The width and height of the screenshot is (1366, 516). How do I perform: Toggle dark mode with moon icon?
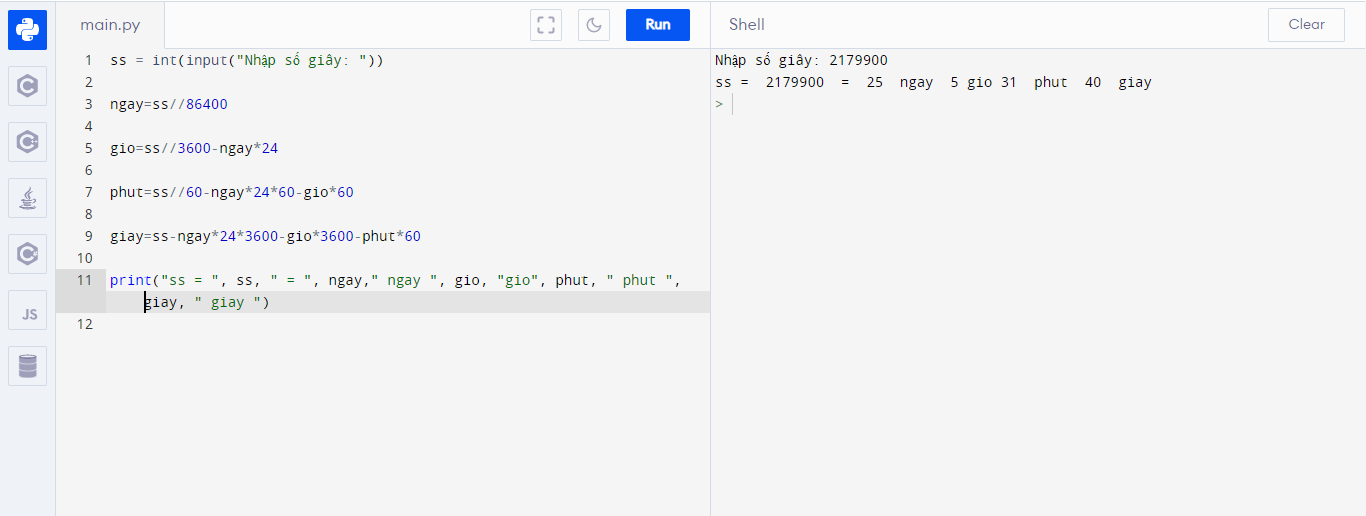pos(594,25)
